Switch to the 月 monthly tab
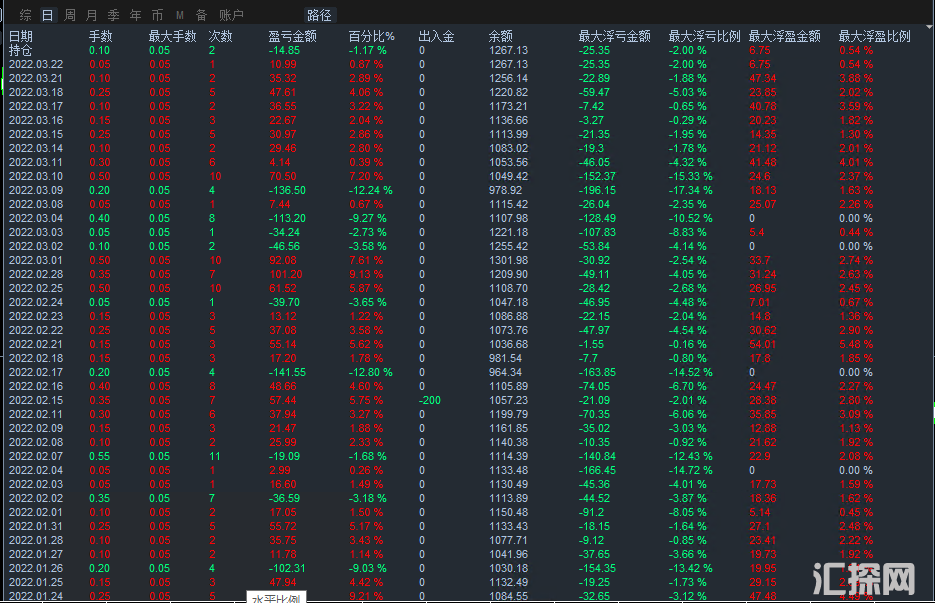This screenshot has height=603, width=935. click(91, 15)
